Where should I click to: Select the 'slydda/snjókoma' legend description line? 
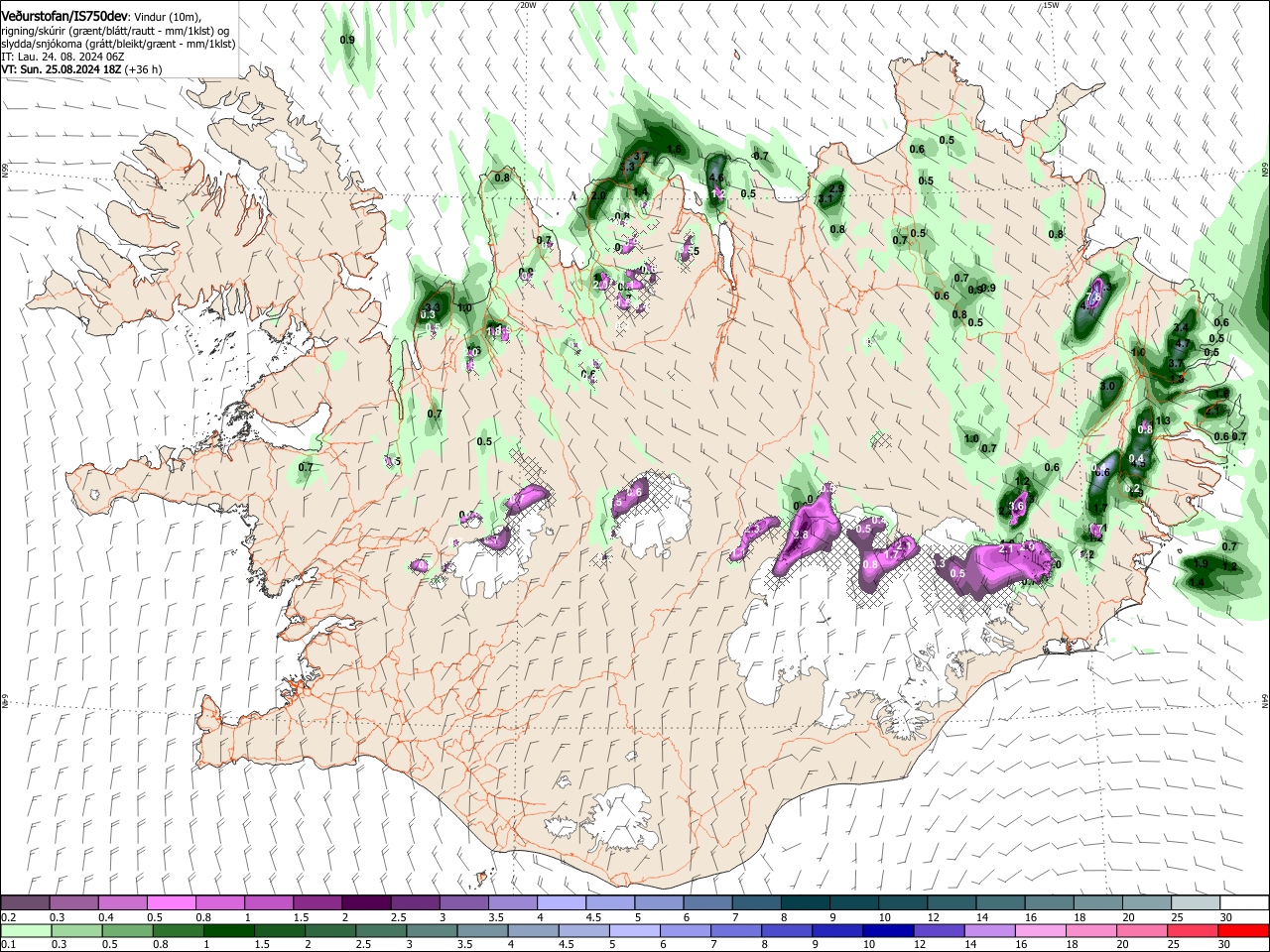pyautogui.click(x=118, y=45)
